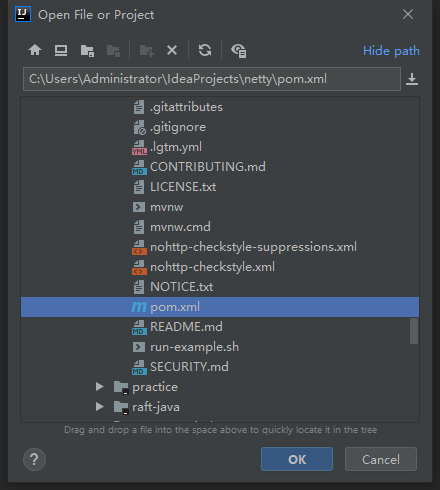Viewport: 440px width, 490px height.
Task: Jump to the Desktop directory icon
Action: click(61, 51)
